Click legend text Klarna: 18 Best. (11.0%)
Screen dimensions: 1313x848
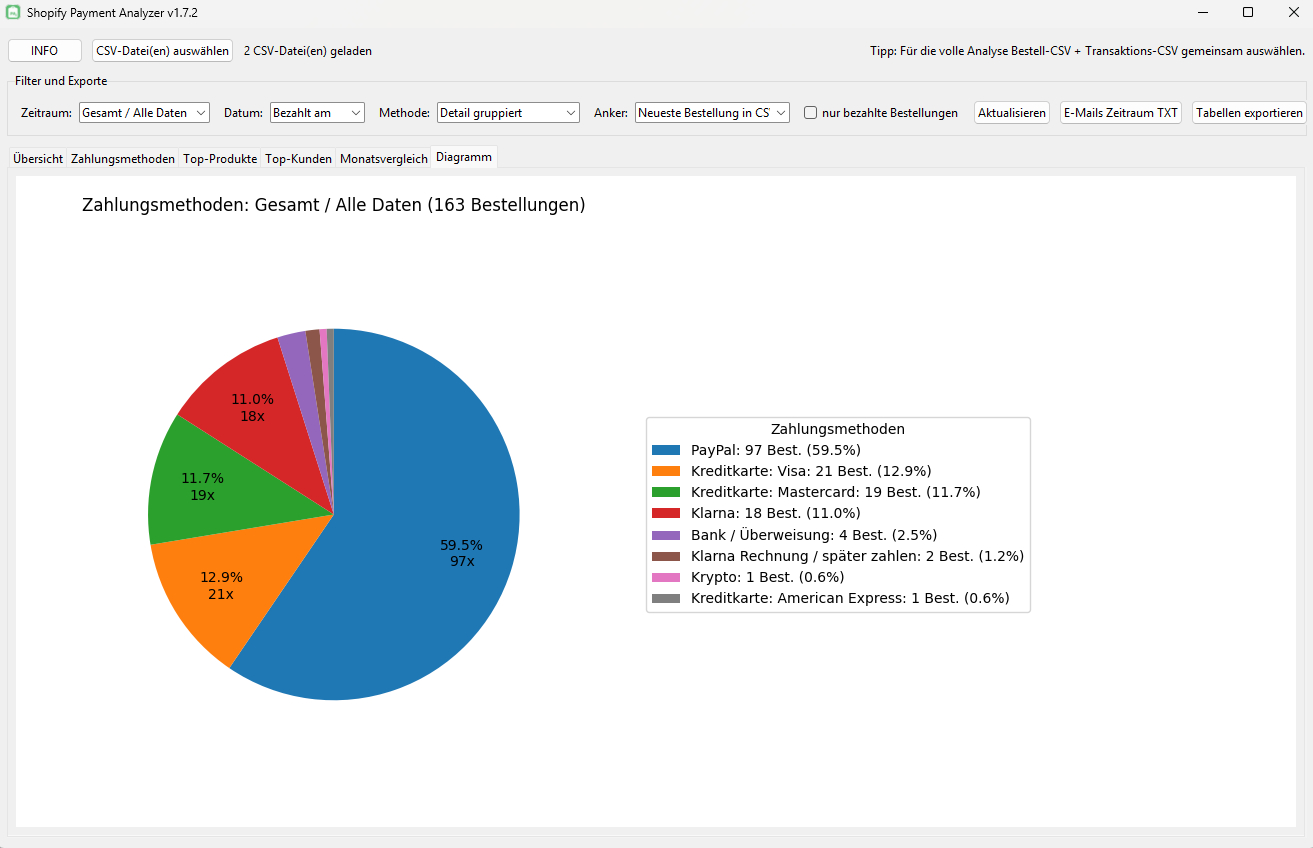[x=776, y=513]
